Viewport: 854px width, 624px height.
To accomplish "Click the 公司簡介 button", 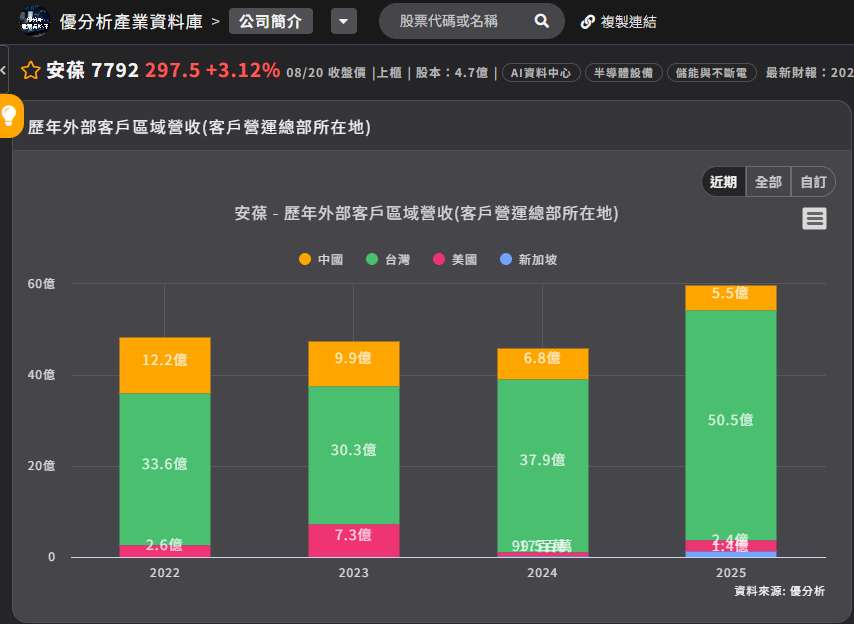I will (271, 21).
